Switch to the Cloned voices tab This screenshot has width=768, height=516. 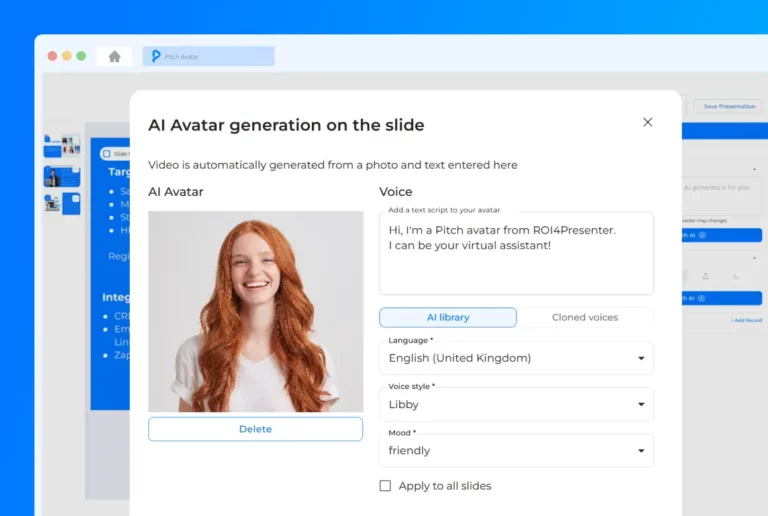point(585,317)
